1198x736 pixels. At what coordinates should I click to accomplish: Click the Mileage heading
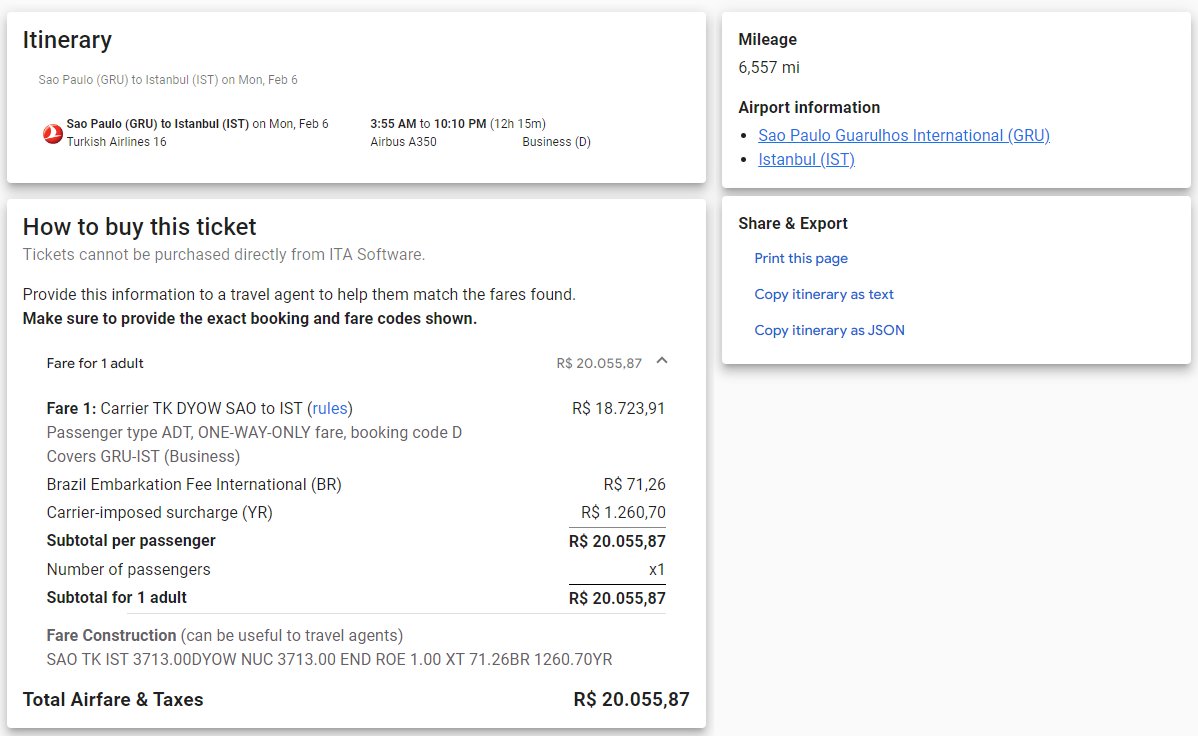(x=767, y=39)
